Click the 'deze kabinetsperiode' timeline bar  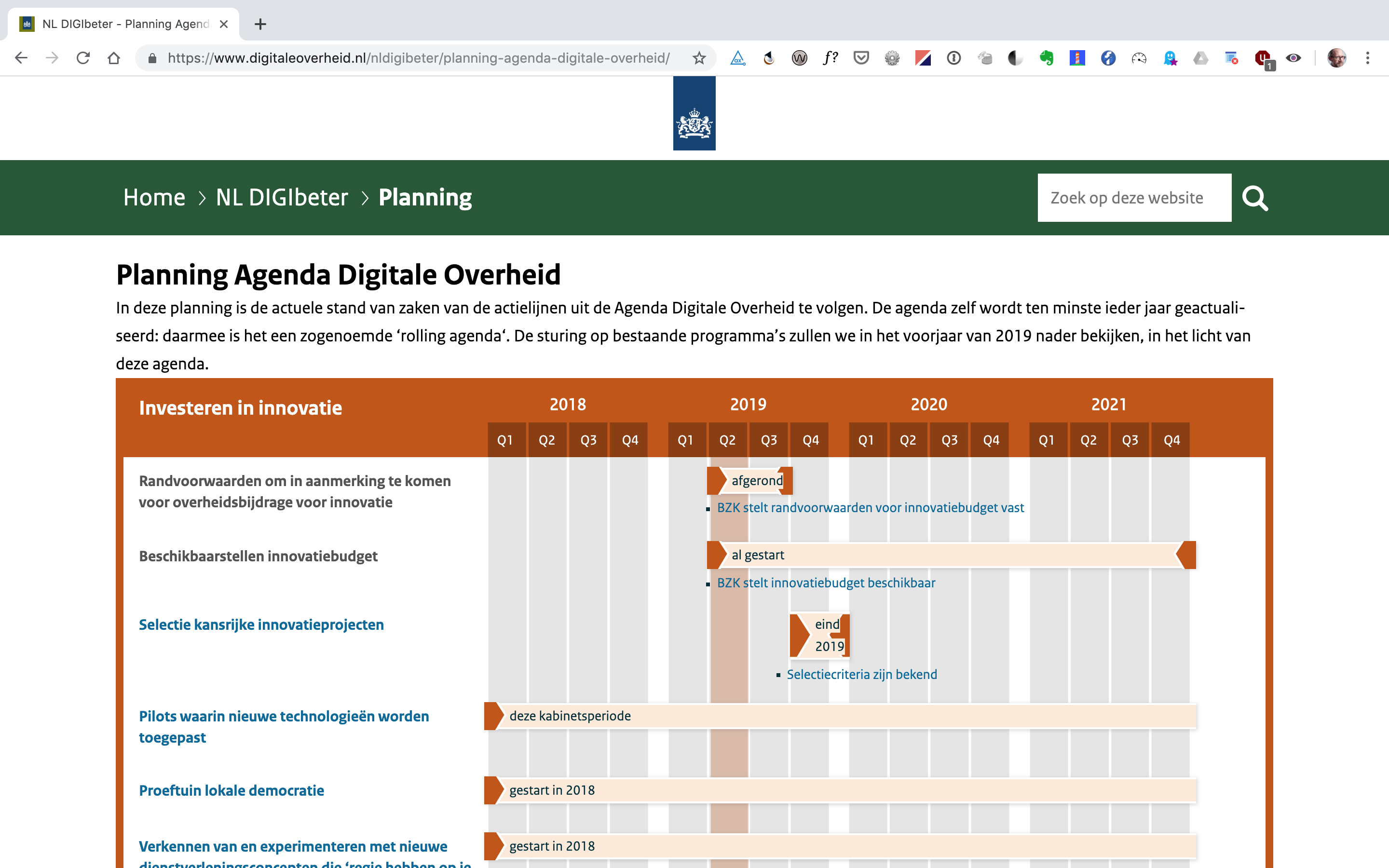click(x=840, y=716)
